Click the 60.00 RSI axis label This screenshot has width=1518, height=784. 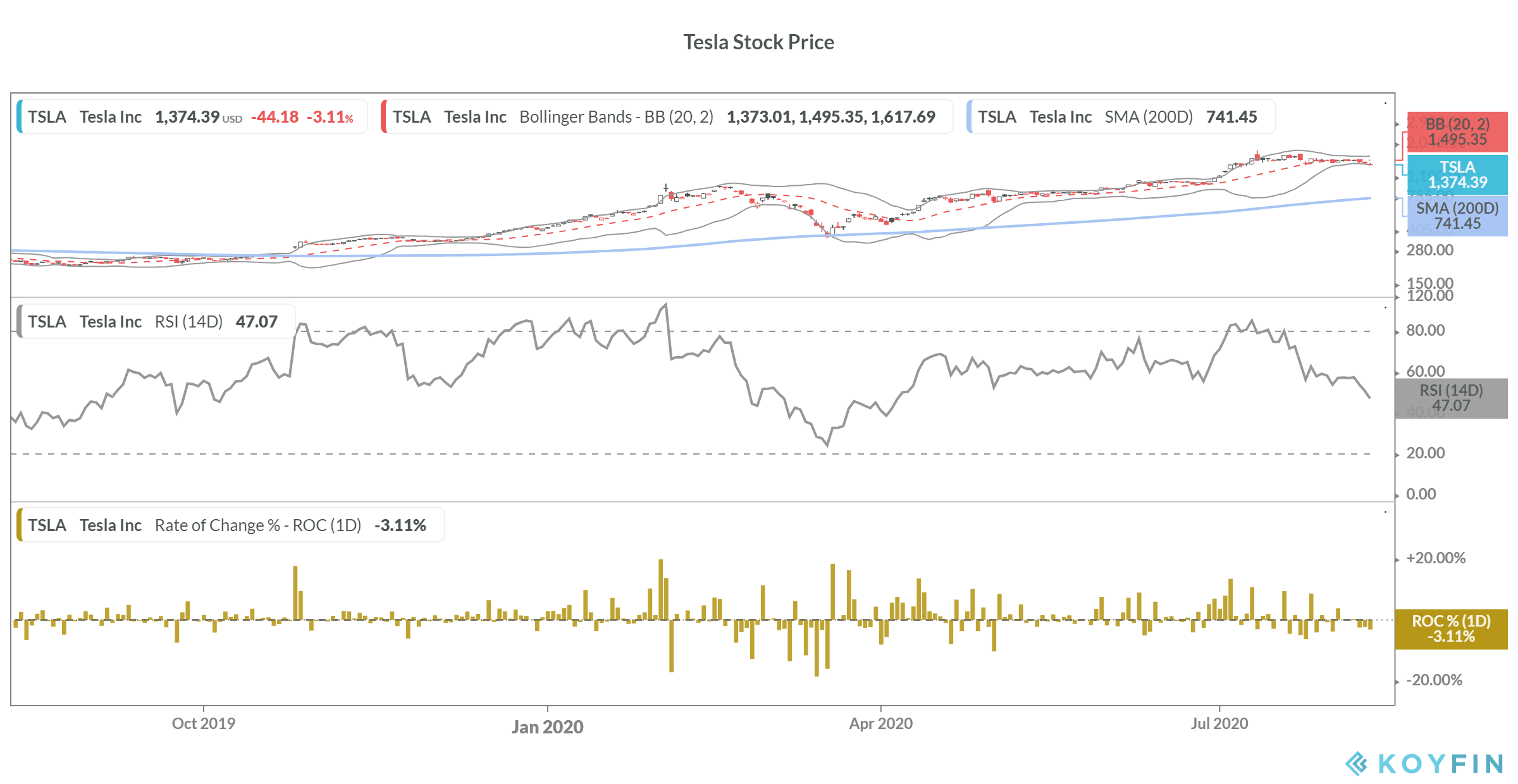(x=1425, y=371)
